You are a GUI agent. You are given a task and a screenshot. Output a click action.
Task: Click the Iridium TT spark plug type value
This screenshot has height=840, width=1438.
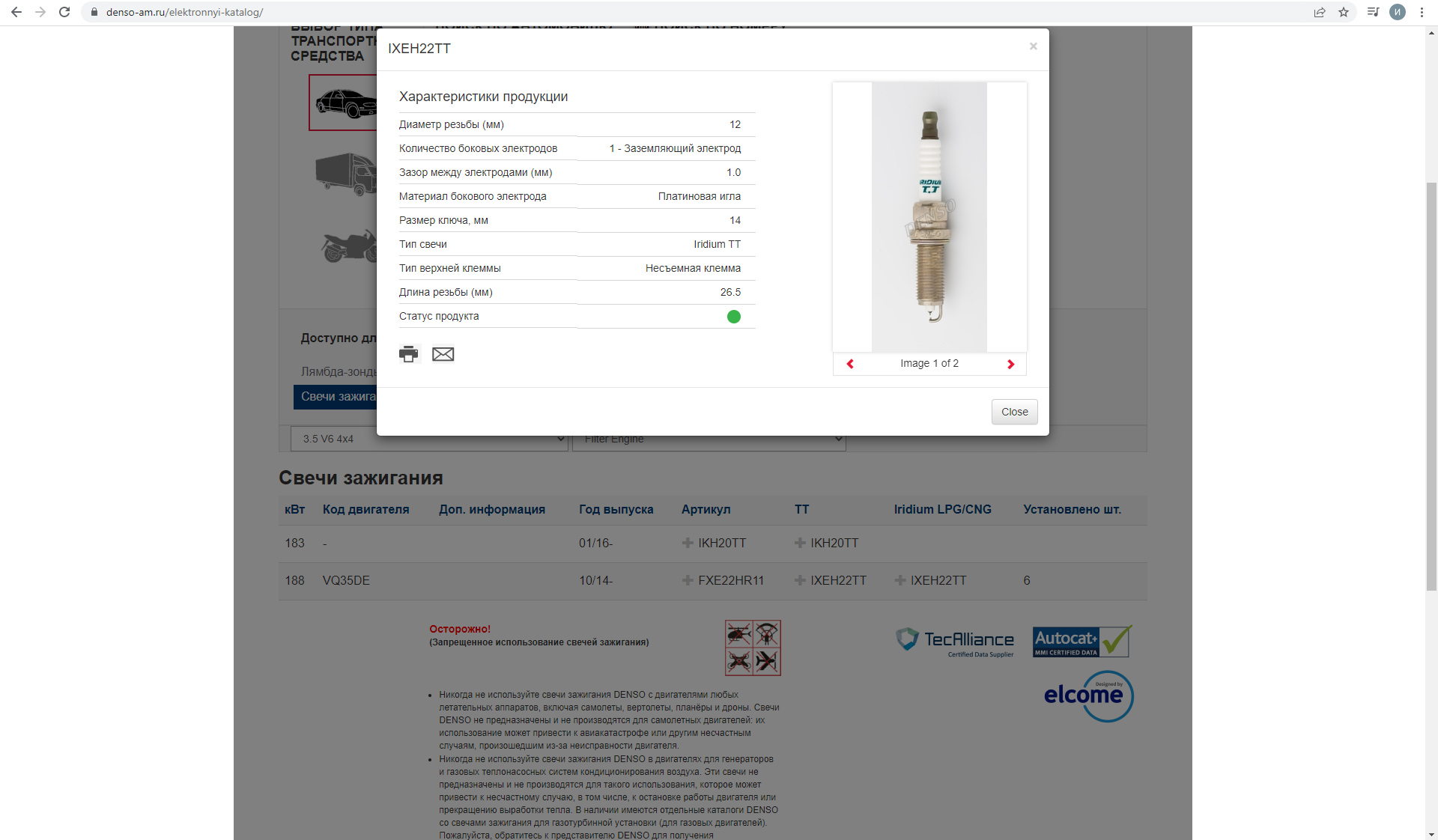point(717,244)
